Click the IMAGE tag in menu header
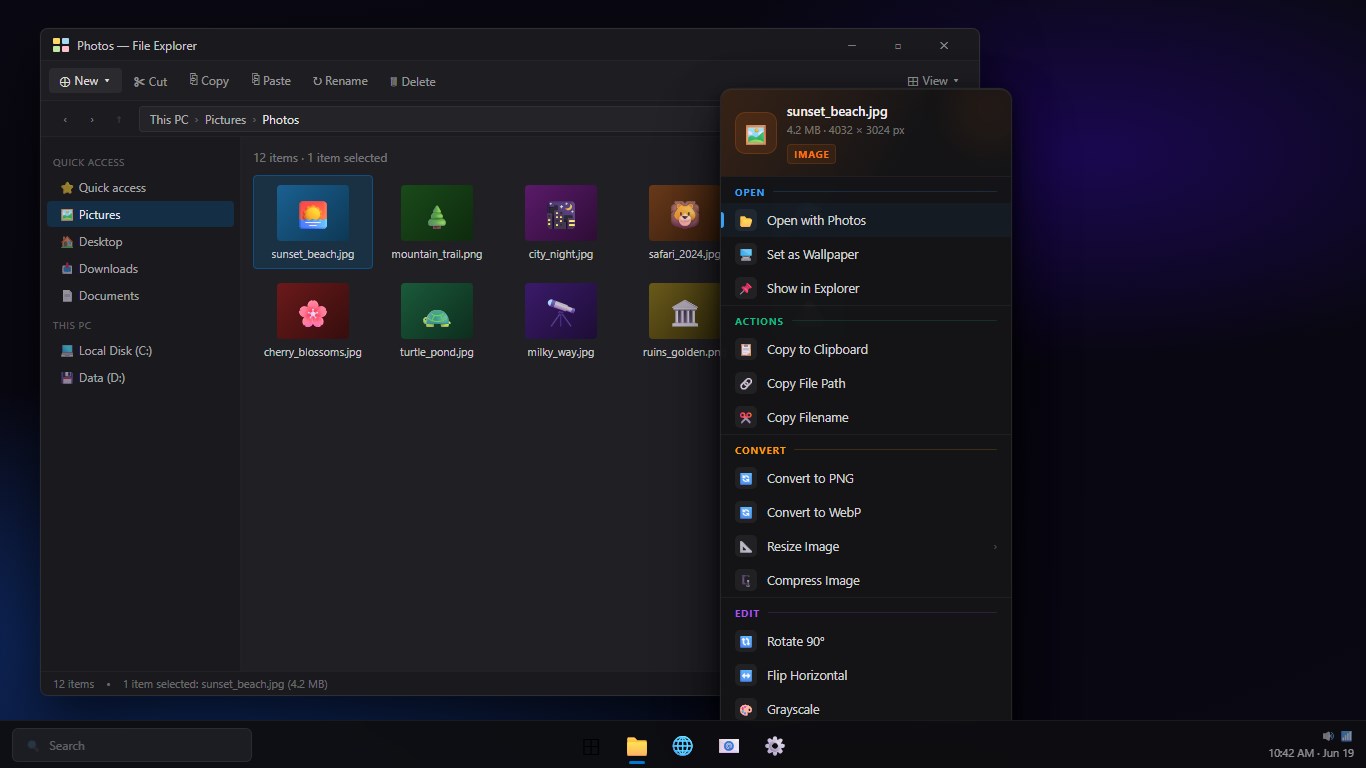The height and width of the screenshot is (768, 1366). click(811, 155)
